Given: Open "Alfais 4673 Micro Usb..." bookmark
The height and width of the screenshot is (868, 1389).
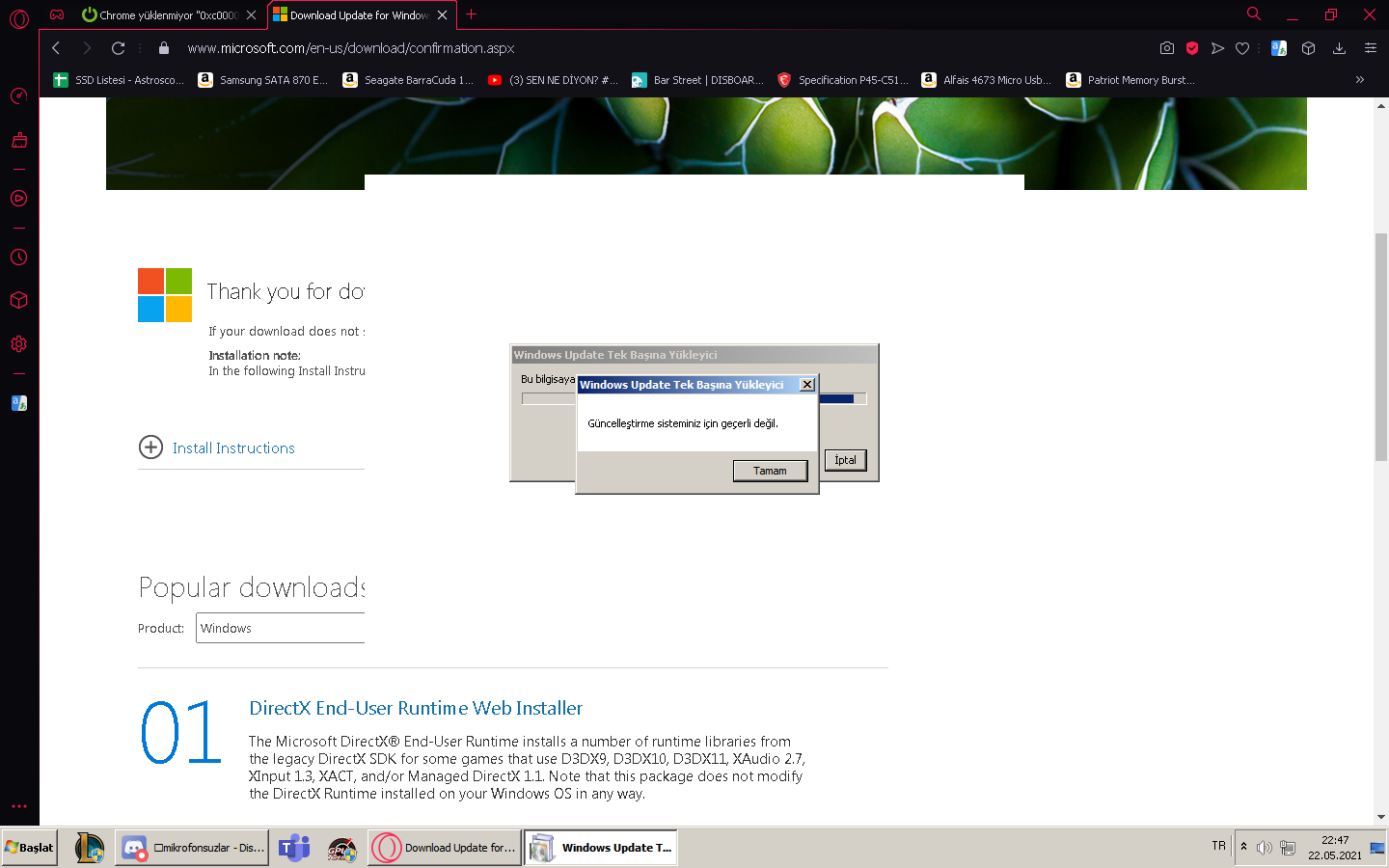Looking at the screenshot, I should 987,80.
